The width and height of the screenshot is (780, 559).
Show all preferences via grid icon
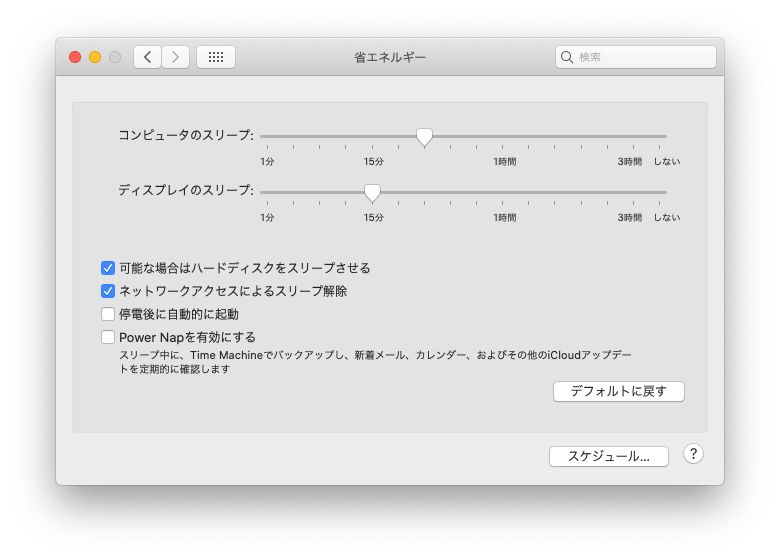pyautogui.click(x=216, y=57)
